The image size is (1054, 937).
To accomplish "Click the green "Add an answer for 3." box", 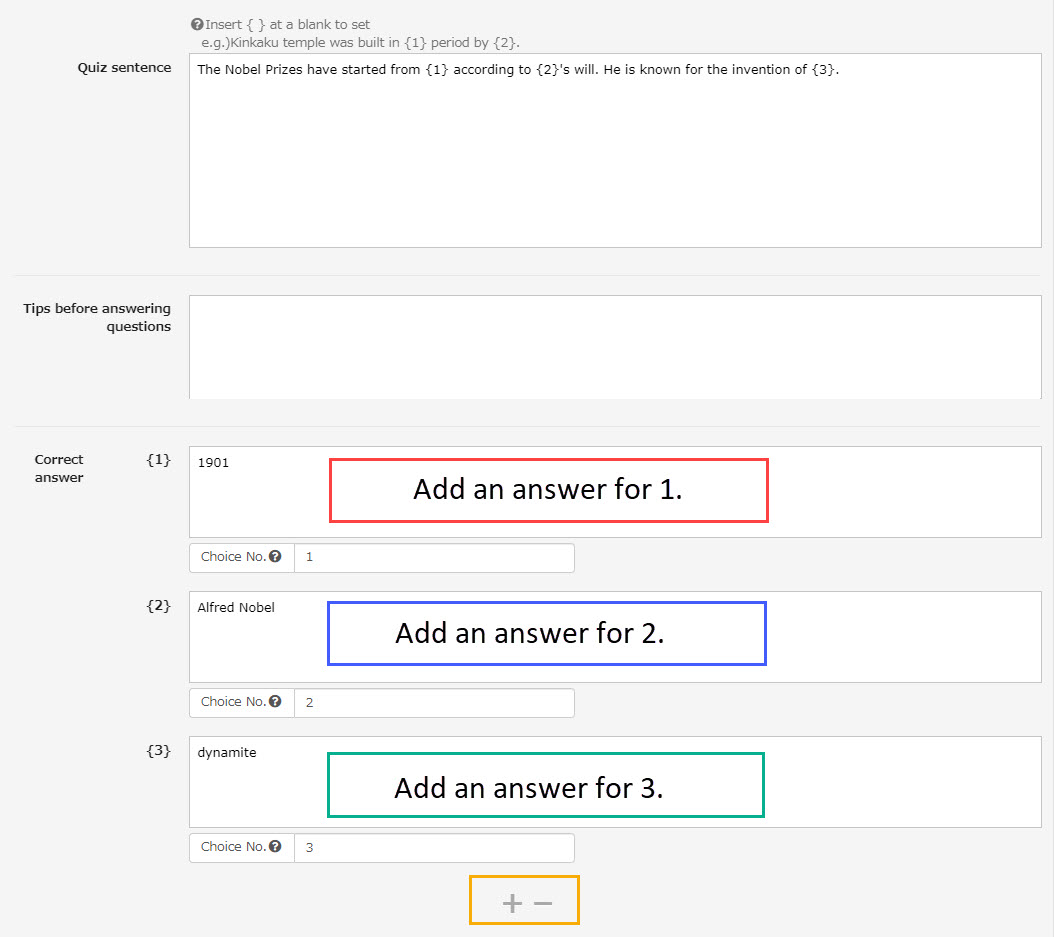I will click(x=545, y=786).
